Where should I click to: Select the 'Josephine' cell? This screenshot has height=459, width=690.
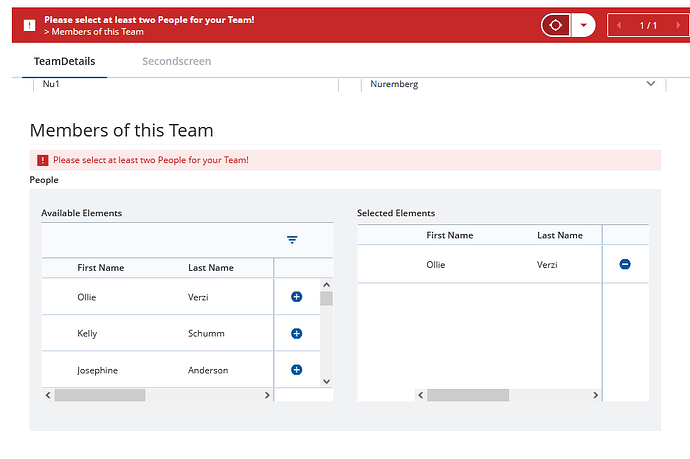pos(97,371)
